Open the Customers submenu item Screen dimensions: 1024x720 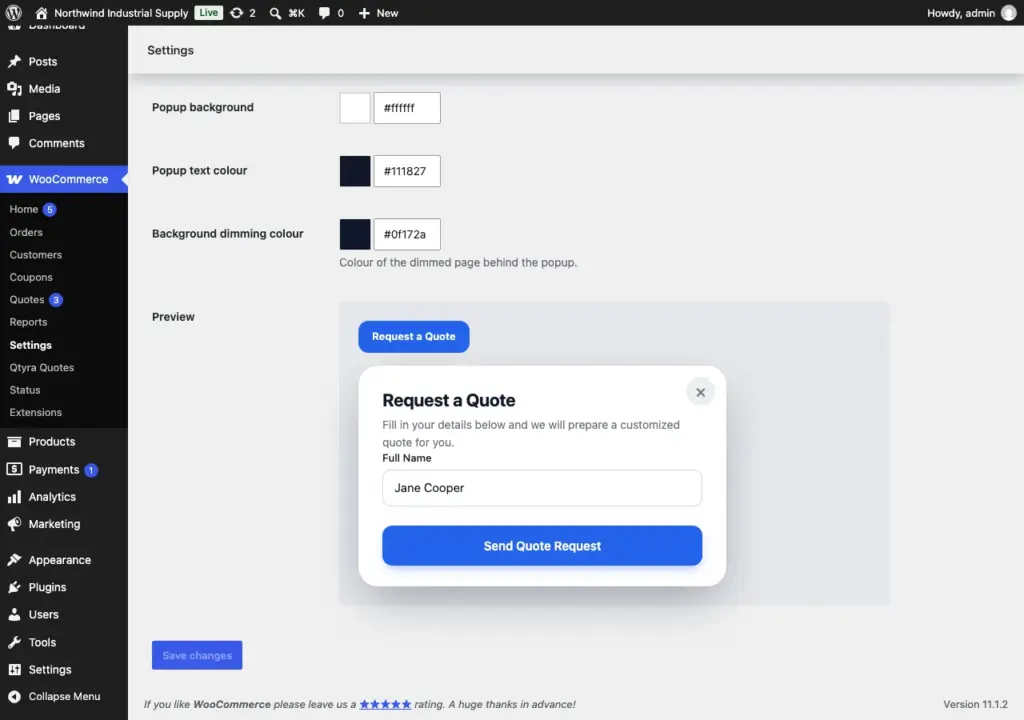36,255
